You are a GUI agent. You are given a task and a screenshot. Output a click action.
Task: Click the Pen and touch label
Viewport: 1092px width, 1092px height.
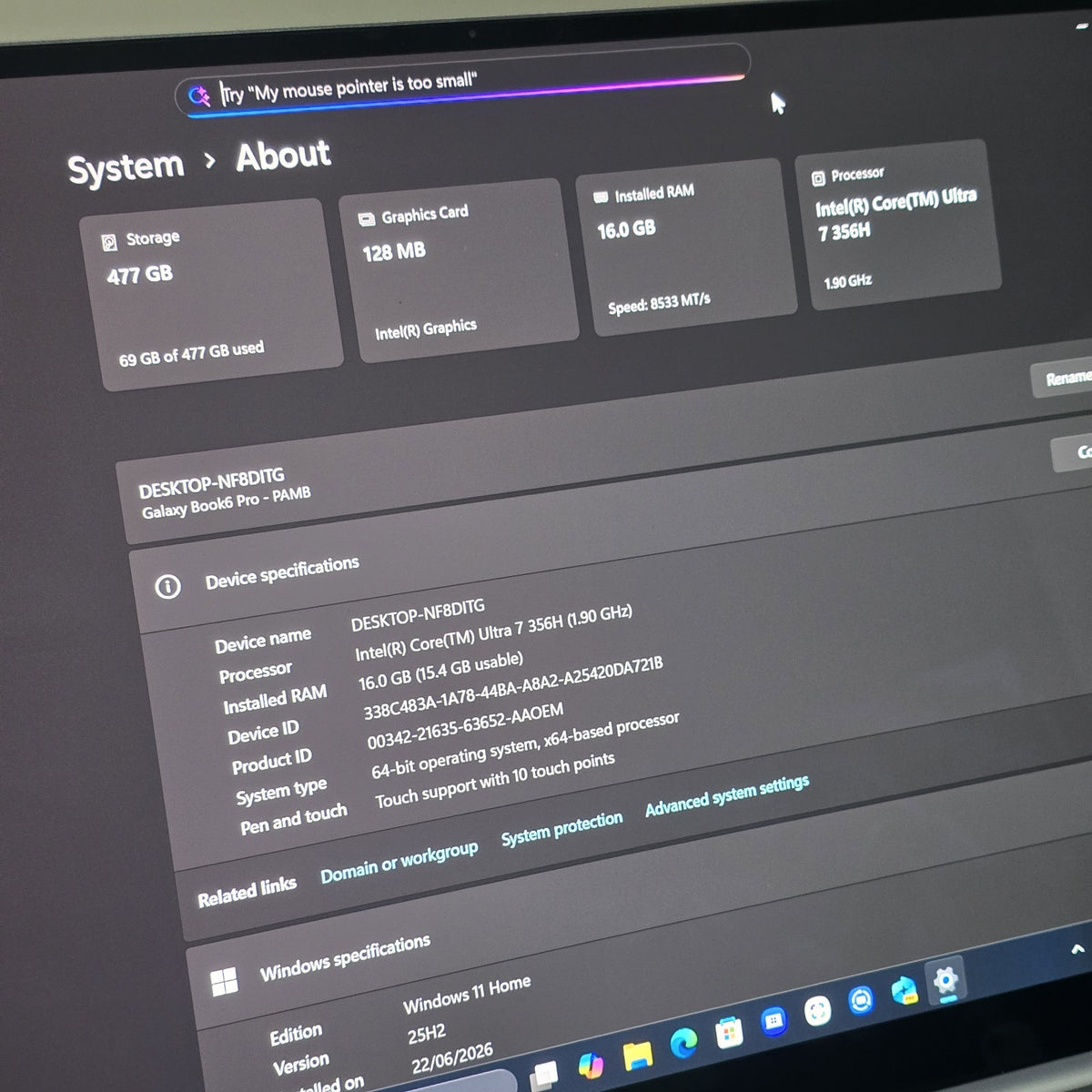tap(293, 819)
